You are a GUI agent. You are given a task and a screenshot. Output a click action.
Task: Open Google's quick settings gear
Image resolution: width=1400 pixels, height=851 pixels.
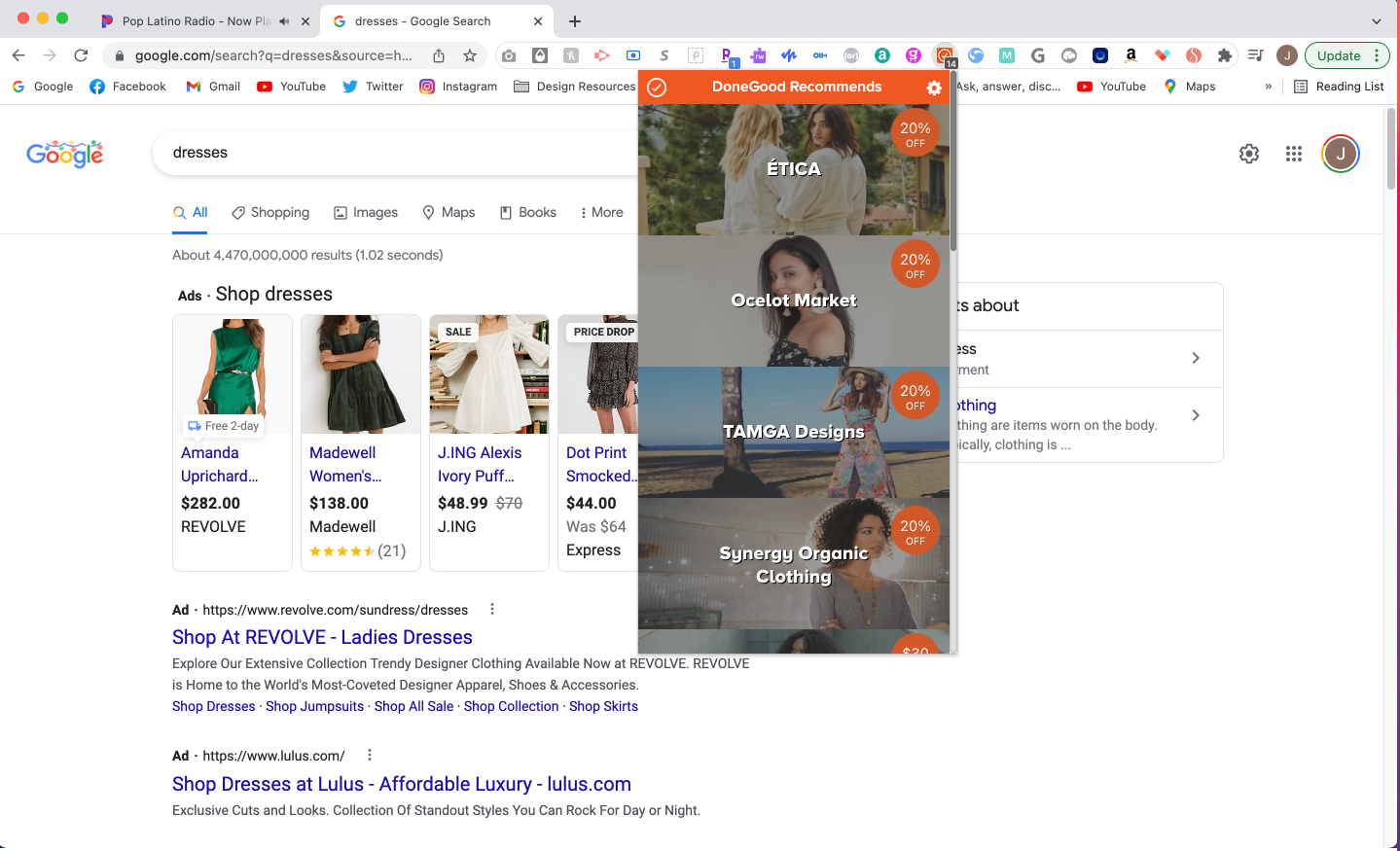point(1248,153)
